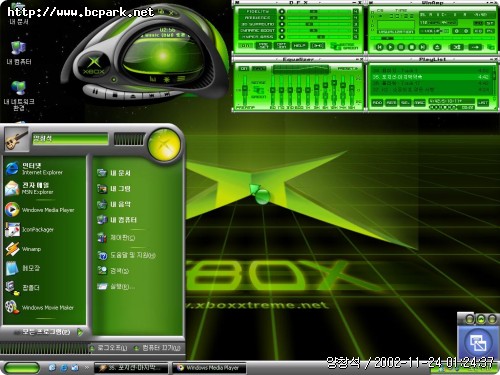Toggle DFX Hyperbass effect radio
The height and width of the screenshot is (375, 500).
coord(282,37)
